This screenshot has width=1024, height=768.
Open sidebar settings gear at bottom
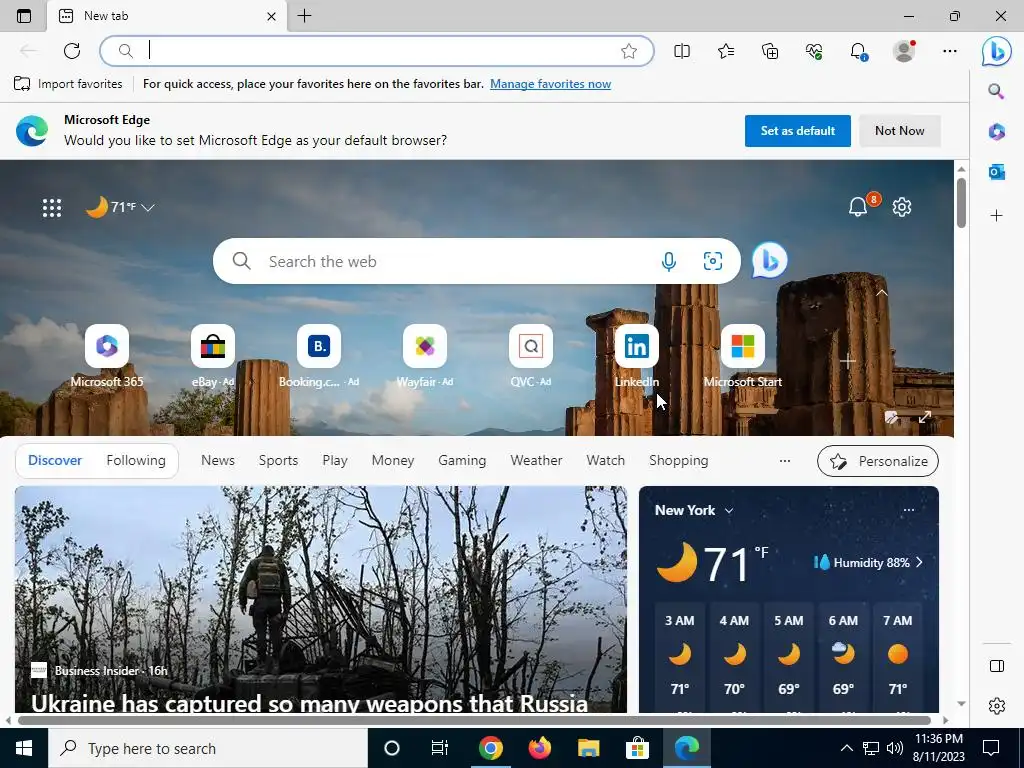pos(997,706)
